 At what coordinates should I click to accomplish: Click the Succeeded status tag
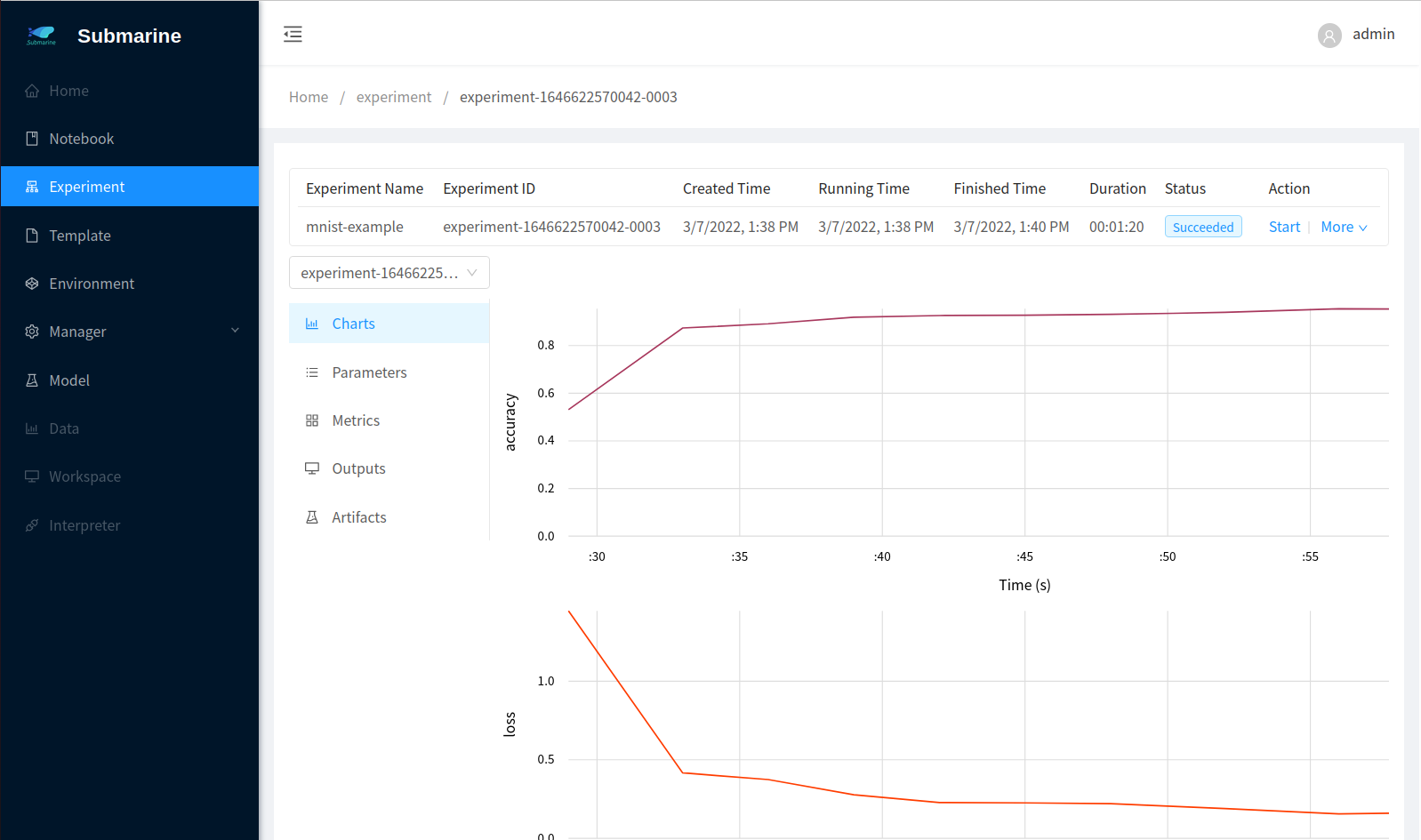point(1202,228)
